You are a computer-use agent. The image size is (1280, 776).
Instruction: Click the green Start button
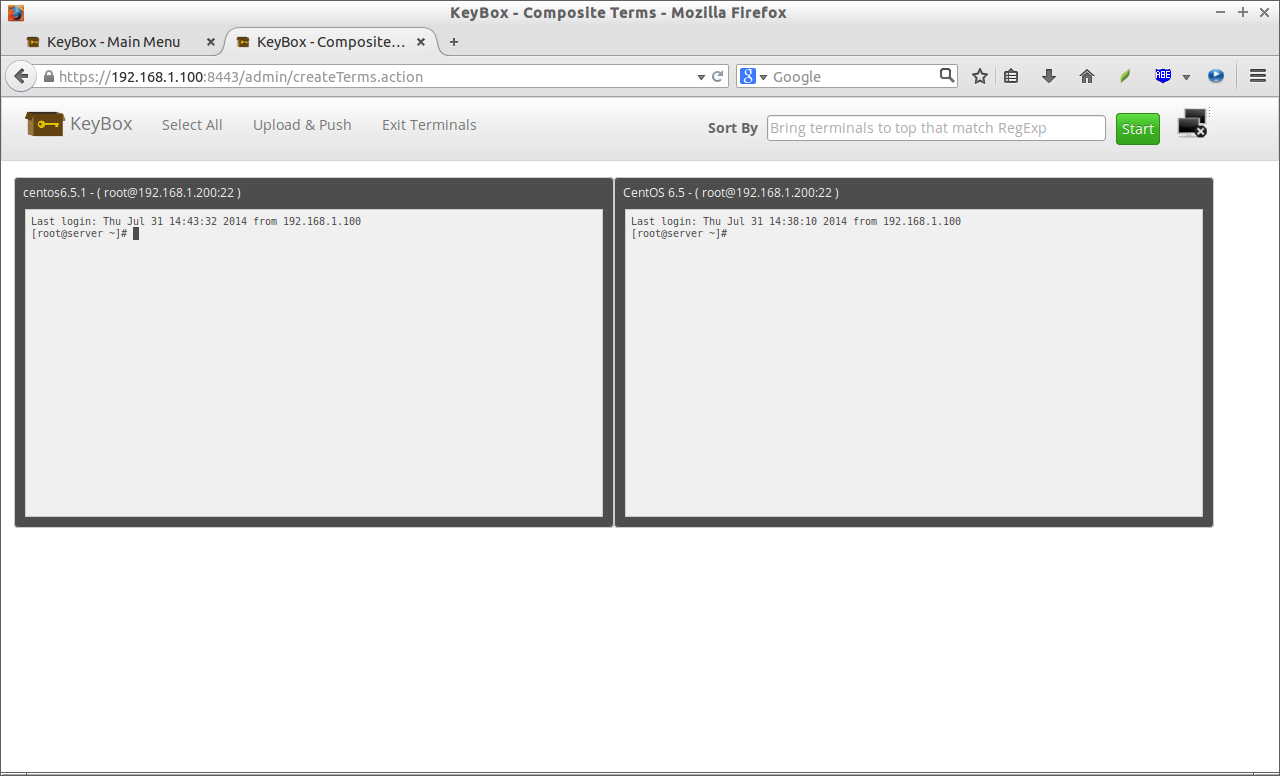pyautogui.click(x=1138, y=129)
